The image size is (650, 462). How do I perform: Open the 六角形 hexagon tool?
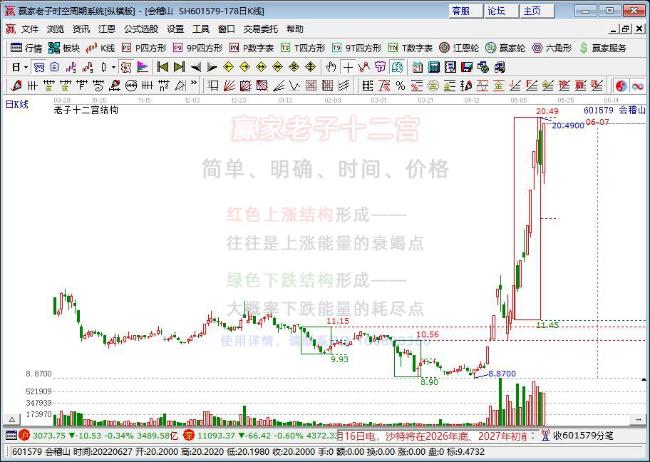552,48
